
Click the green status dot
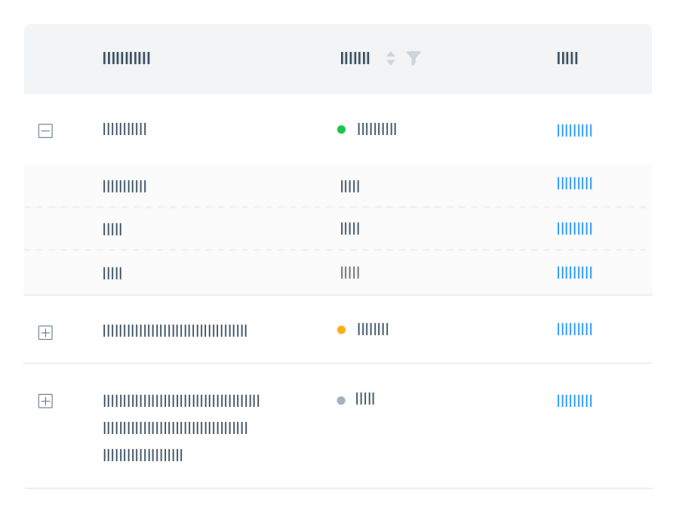click(x=341, y=129)
